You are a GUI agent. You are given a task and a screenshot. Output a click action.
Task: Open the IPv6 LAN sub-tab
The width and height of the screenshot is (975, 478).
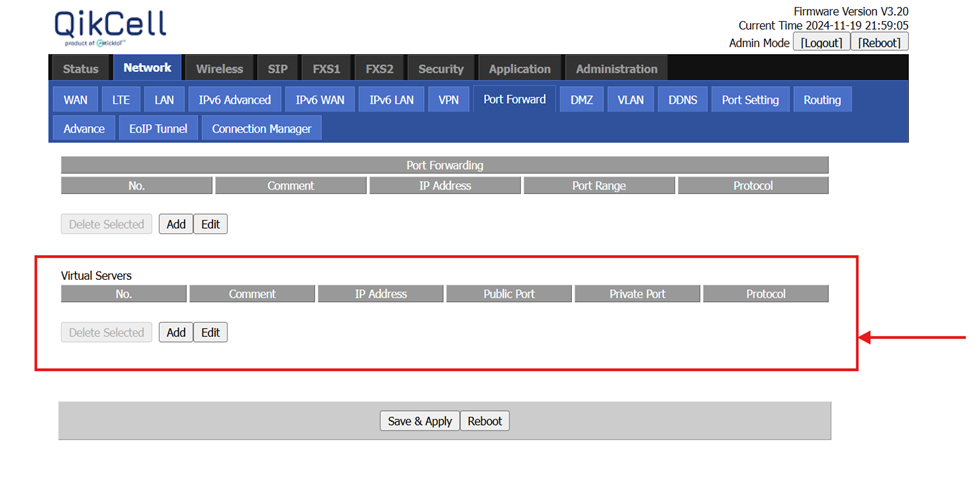391,100
